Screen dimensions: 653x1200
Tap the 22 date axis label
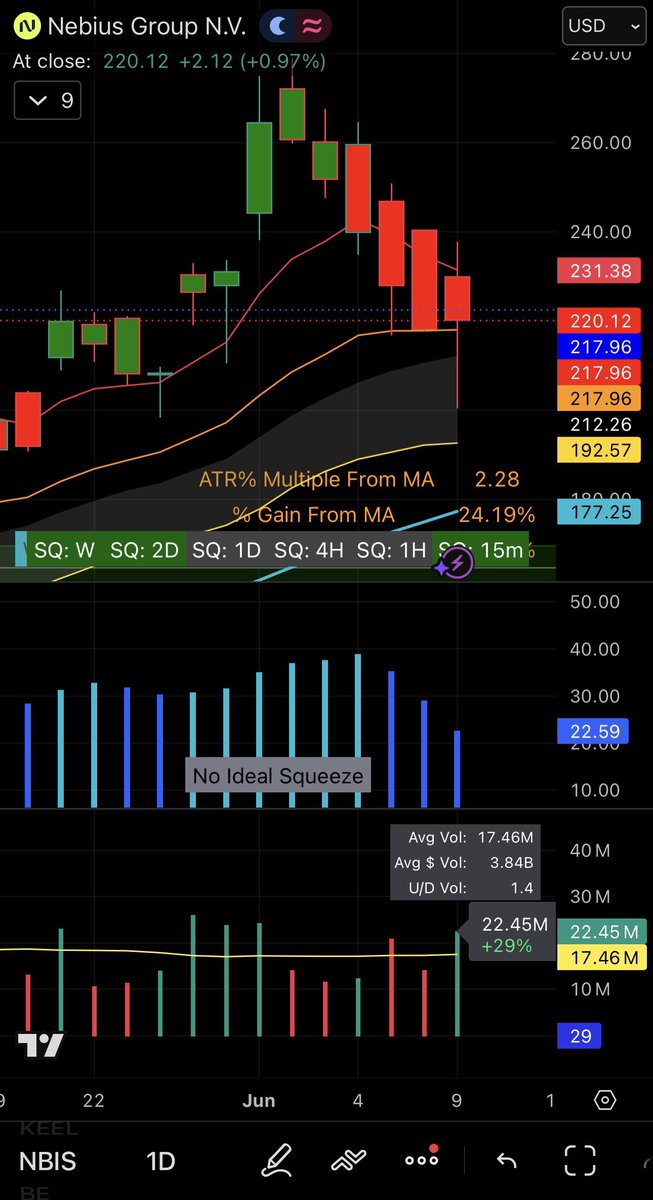[94, 1100]
